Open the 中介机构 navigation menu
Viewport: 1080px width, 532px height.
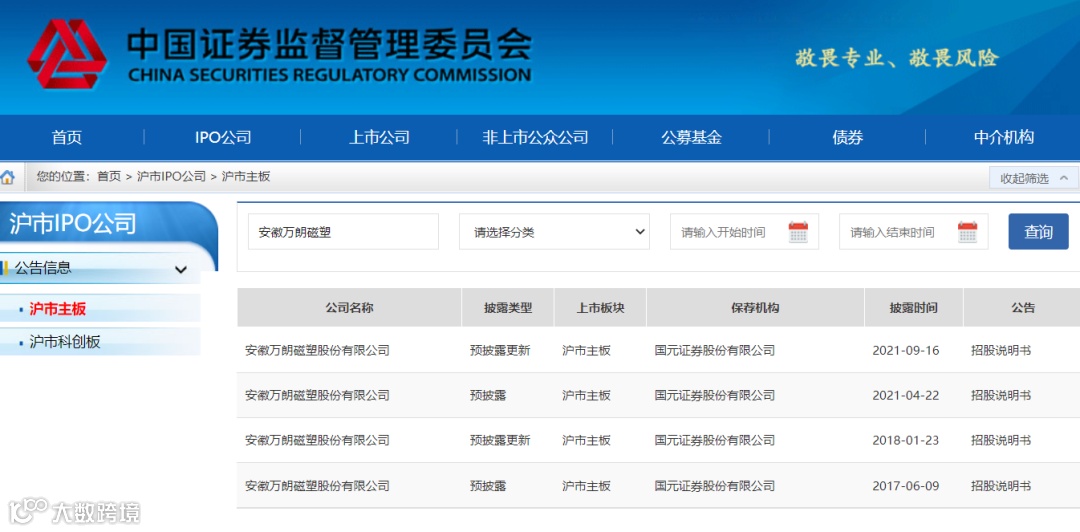(x=1004, y=137)
